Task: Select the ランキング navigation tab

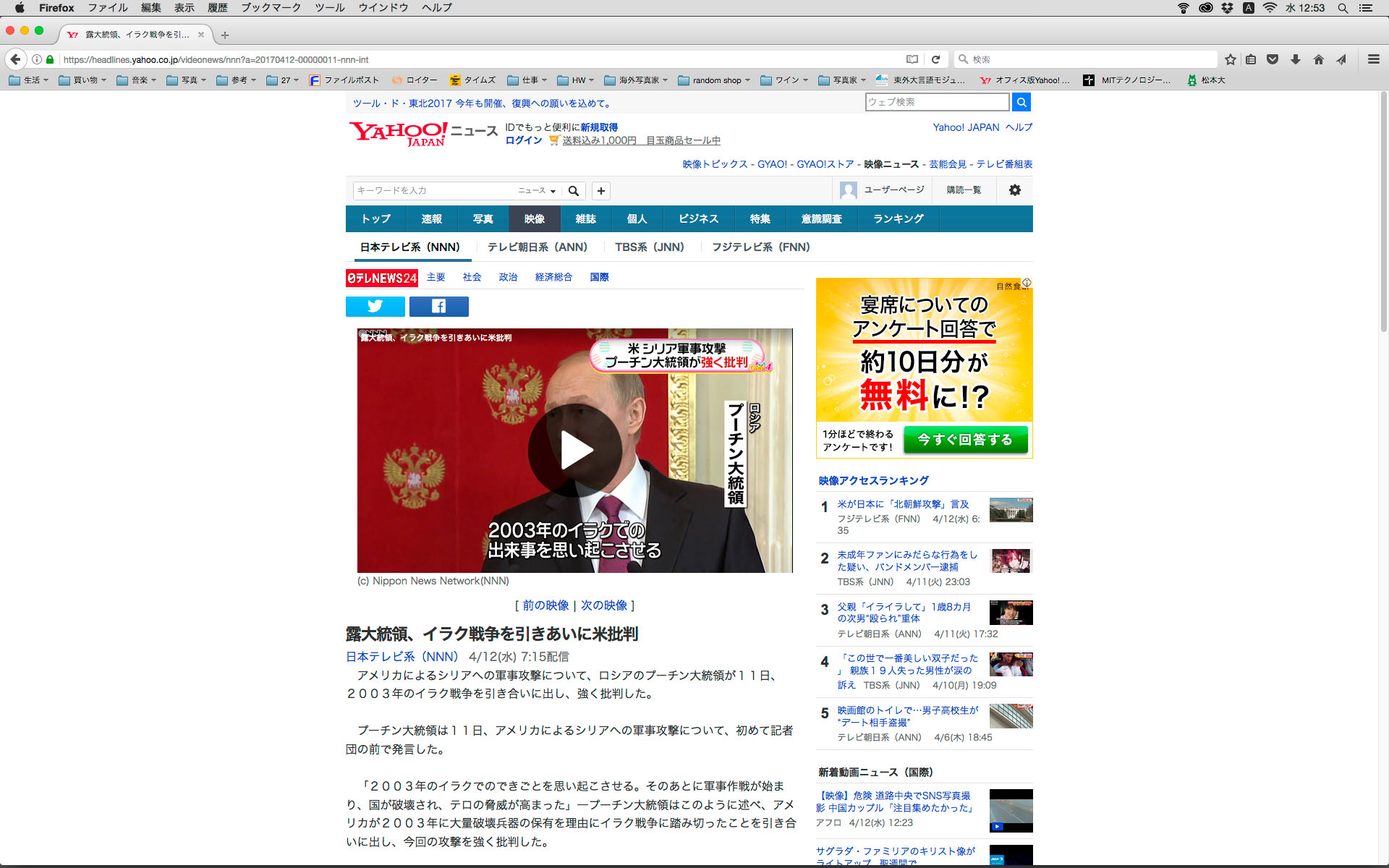Action: click(x=898, y=219)
